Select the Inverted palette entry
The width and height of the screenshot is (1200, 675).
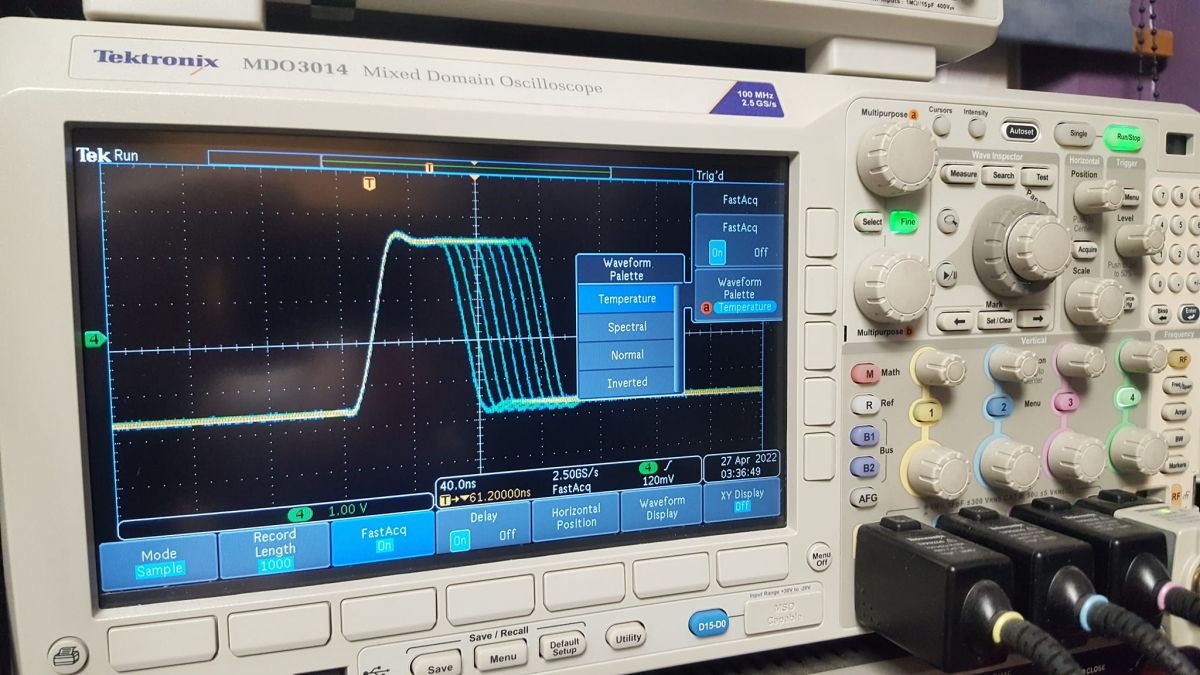[627, 382]
